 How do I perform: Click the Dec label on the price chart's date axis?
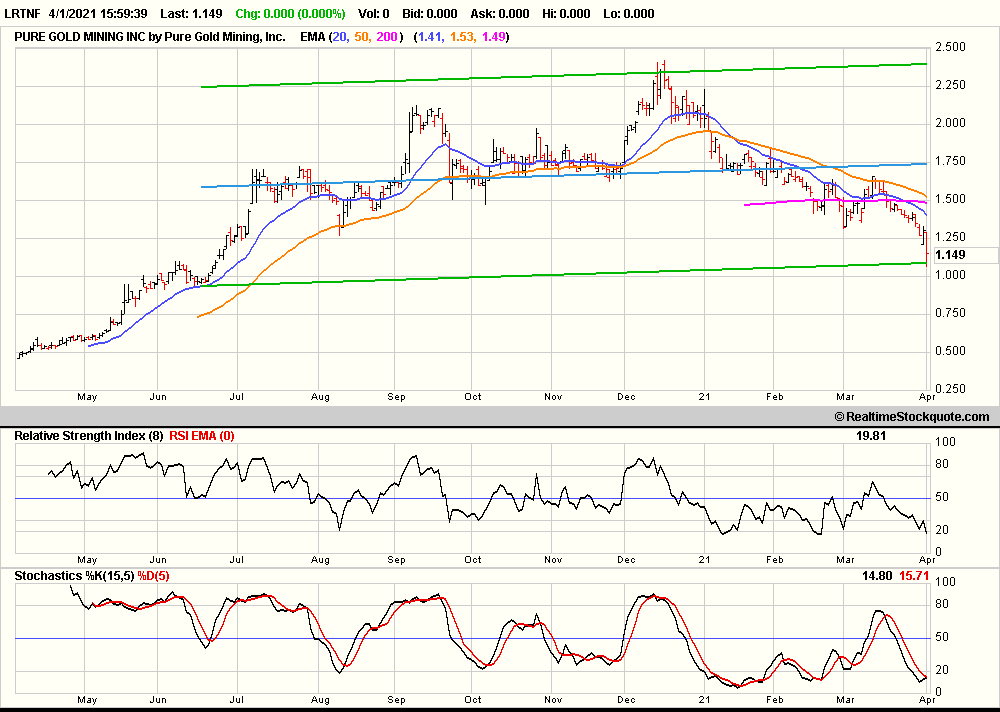pos(627,396)
